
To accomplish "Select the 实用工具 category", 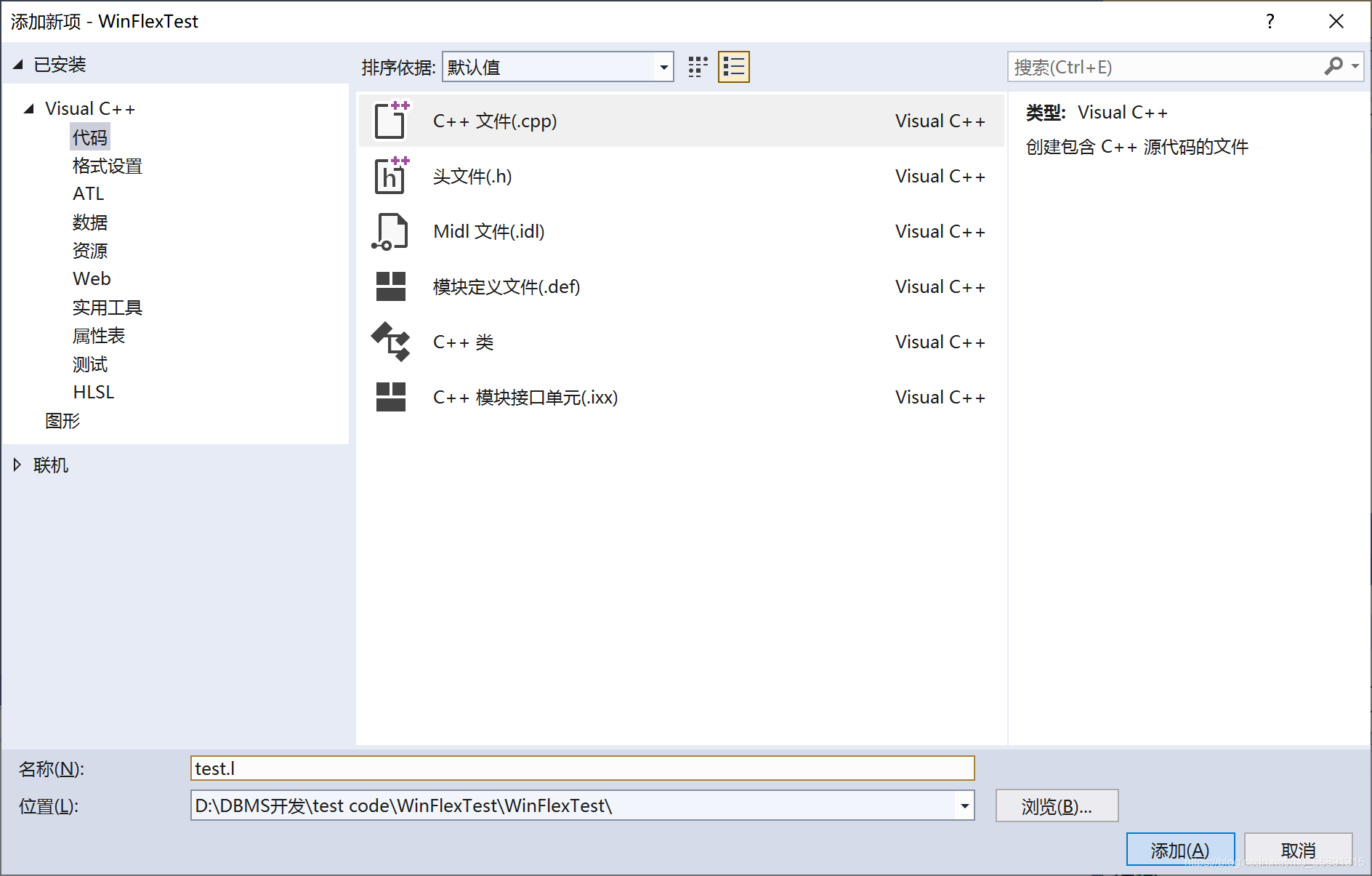I will (108, 308).
